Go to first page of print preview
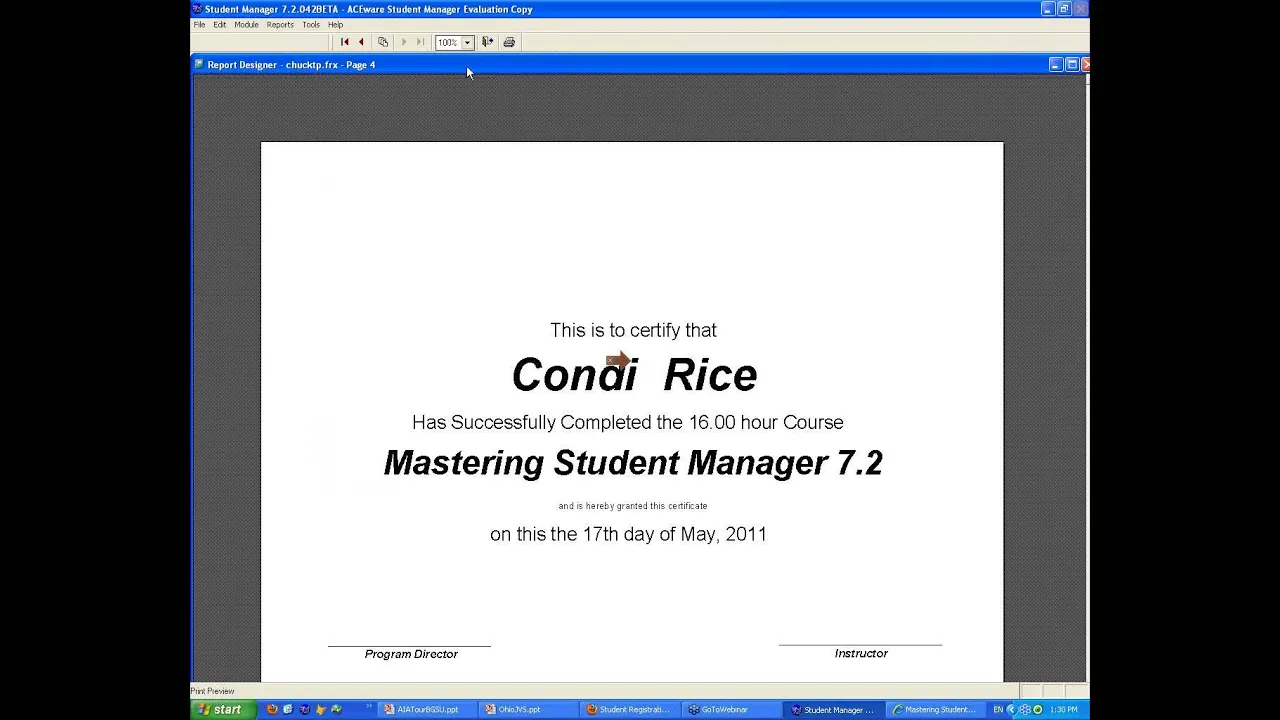The width and height of the screenshot is (1280, 720). [x=345, y=42]
